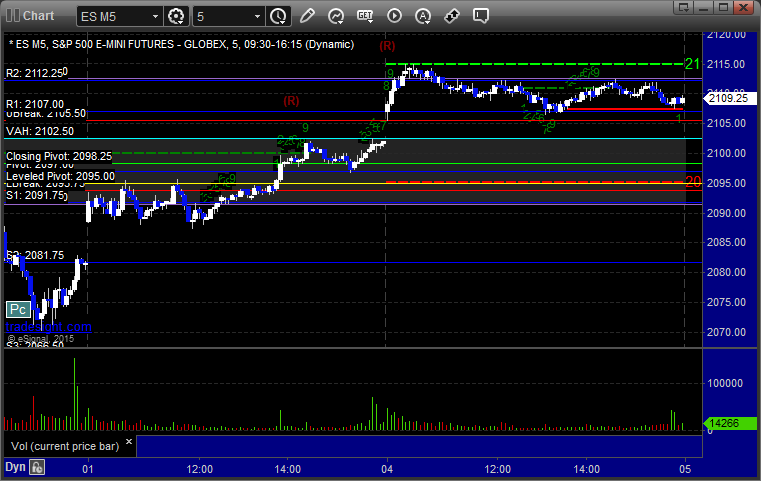
Task: Click green 21 level number
Action: 693,64
